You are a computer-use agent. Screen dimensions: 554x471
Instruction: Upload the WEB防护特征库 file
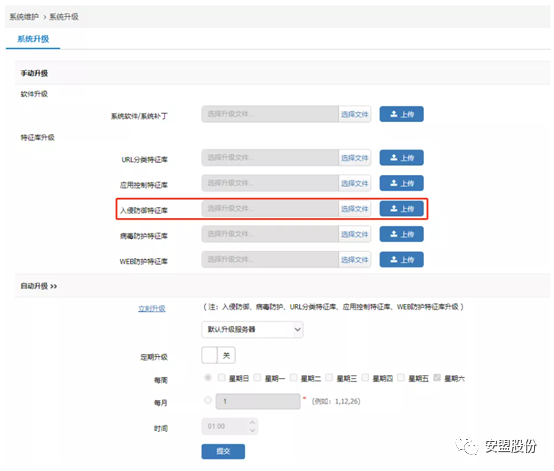click(x=401, y=259)
